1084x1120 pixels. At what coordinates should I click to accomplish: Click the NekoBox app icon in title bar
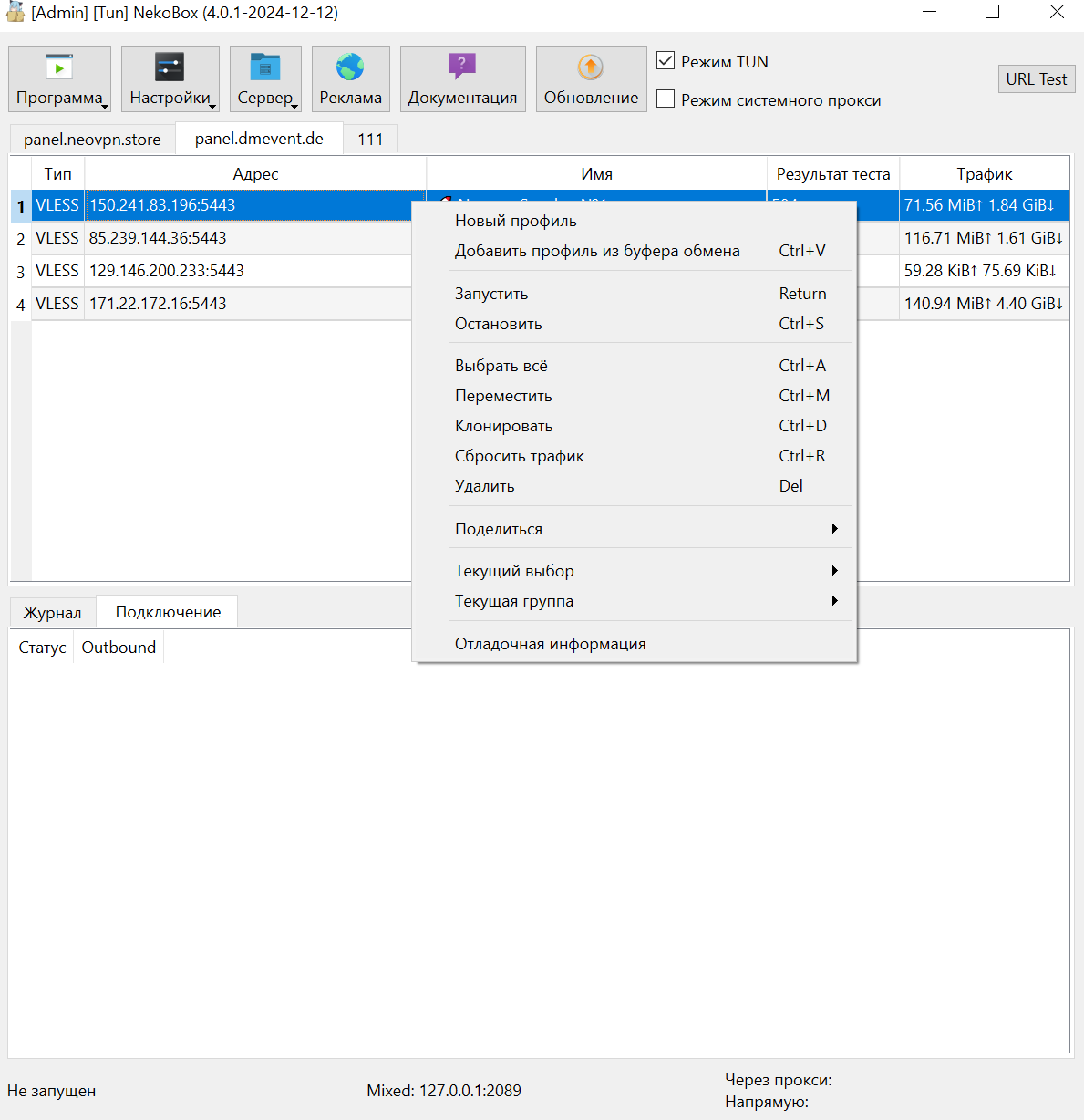pyautogui.click(x=15, y=12)
